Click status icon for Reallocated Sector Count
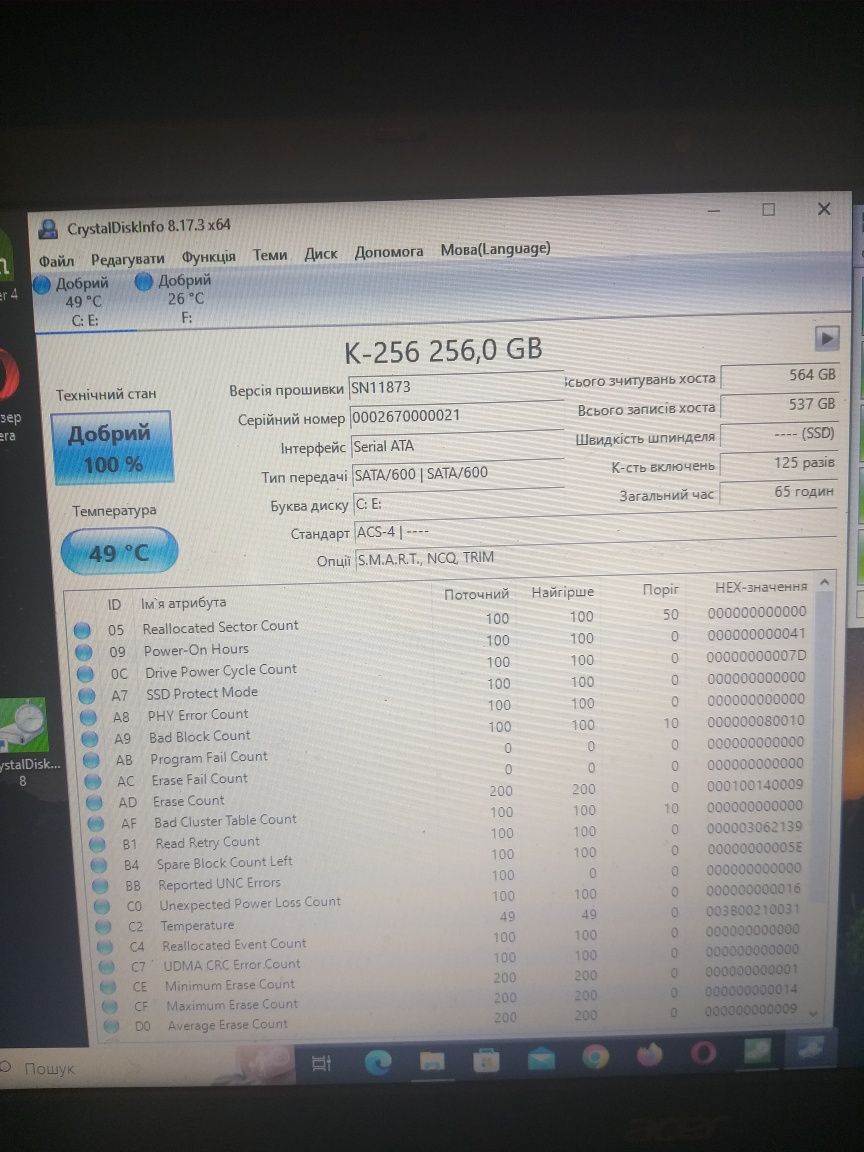Viewport: 864px width, 1152px height. pyautogui.click(x=82, y=630)
